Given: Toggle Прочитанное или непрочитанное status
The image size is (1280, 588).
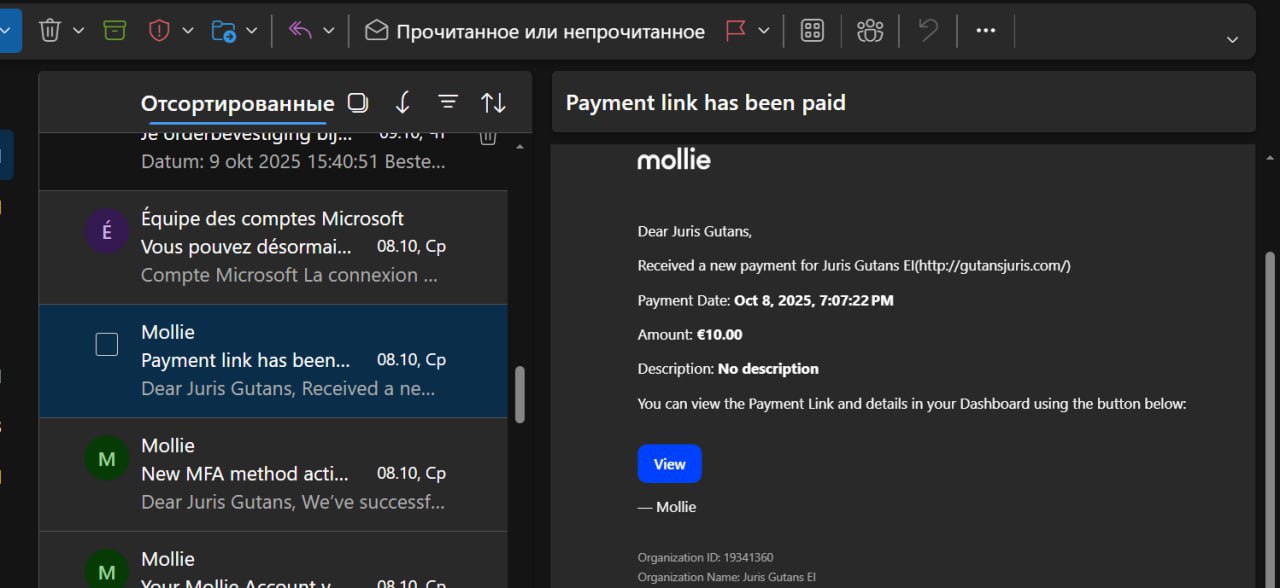Looking at the screenshot, I should pos(535,31).
